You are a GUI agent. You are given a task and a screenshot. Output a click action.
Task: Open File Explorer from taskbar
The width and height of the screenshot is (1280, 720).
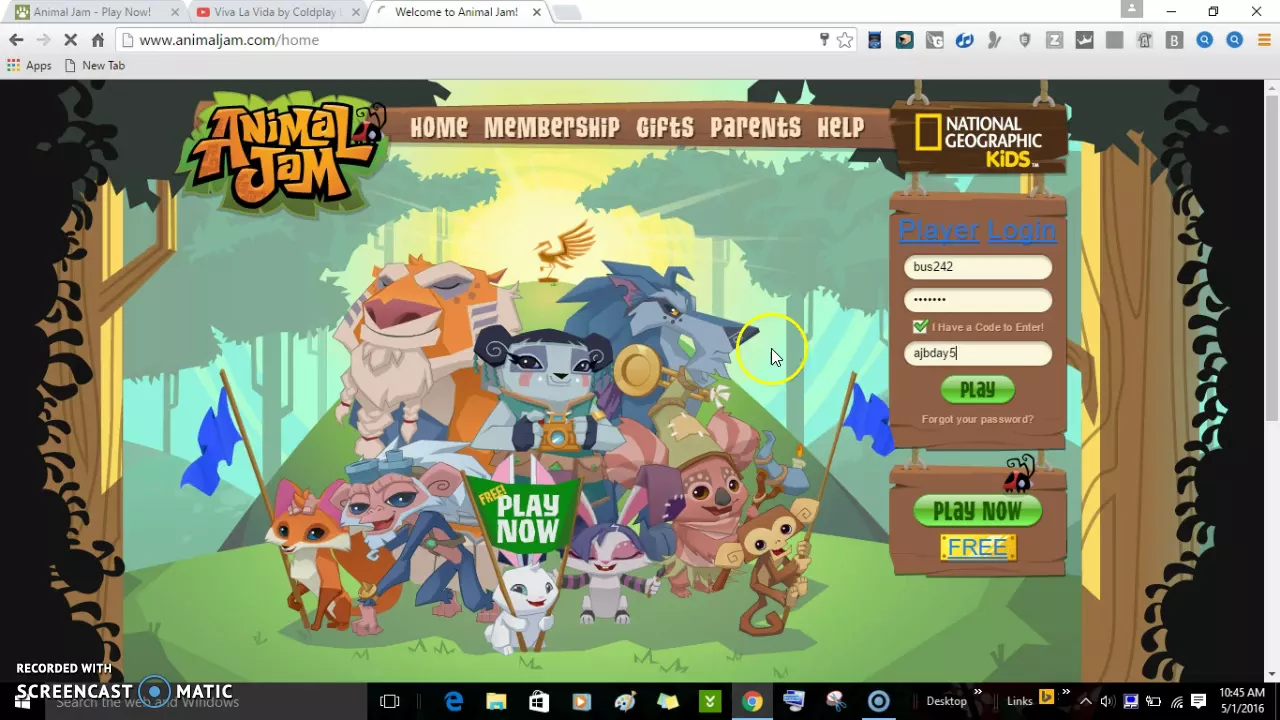point(496,701)
